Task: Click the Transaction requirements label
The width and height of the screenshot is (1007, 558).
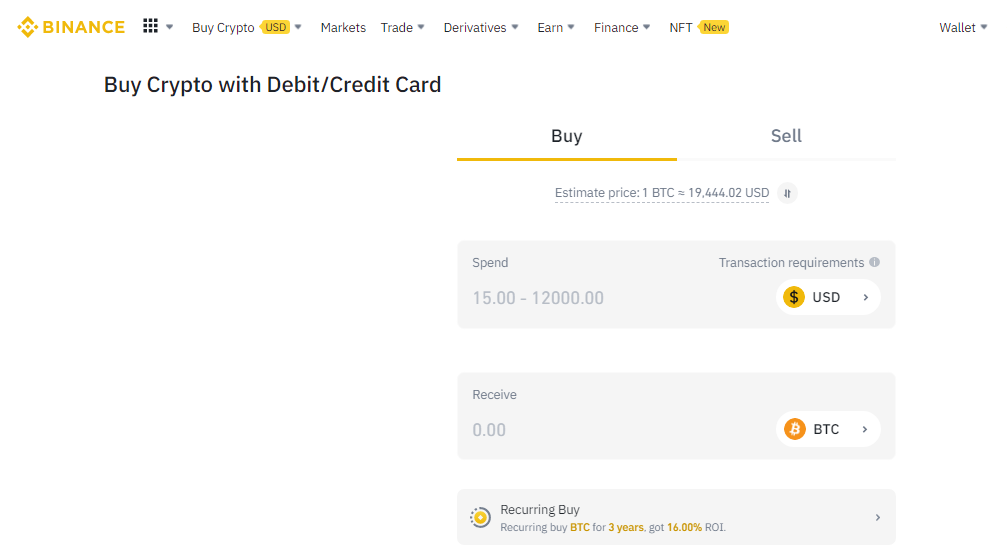Action: click(x=791, y=263)
